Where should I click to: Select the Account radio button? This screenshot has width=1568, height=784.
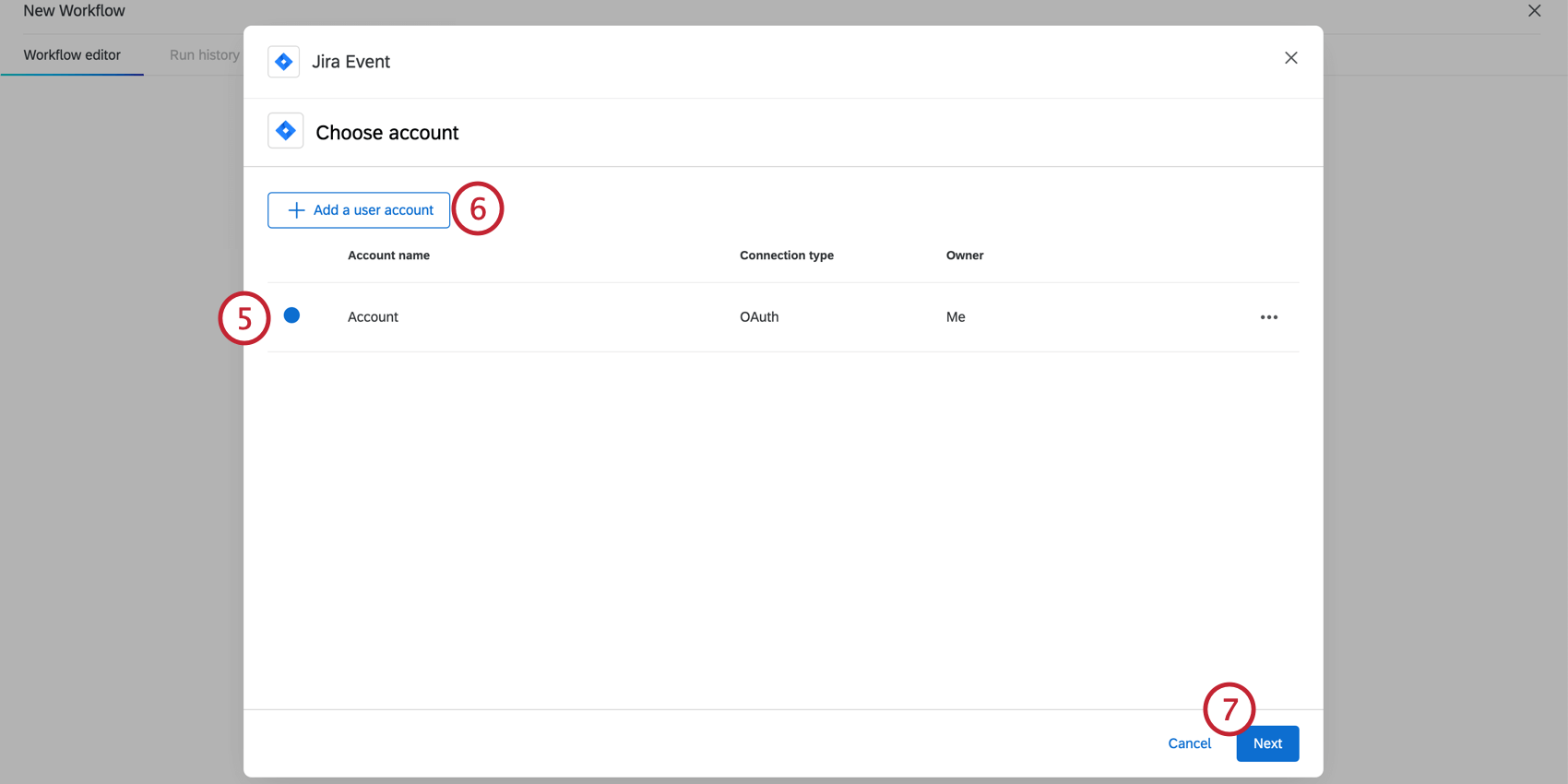click(x=291, y=315)
